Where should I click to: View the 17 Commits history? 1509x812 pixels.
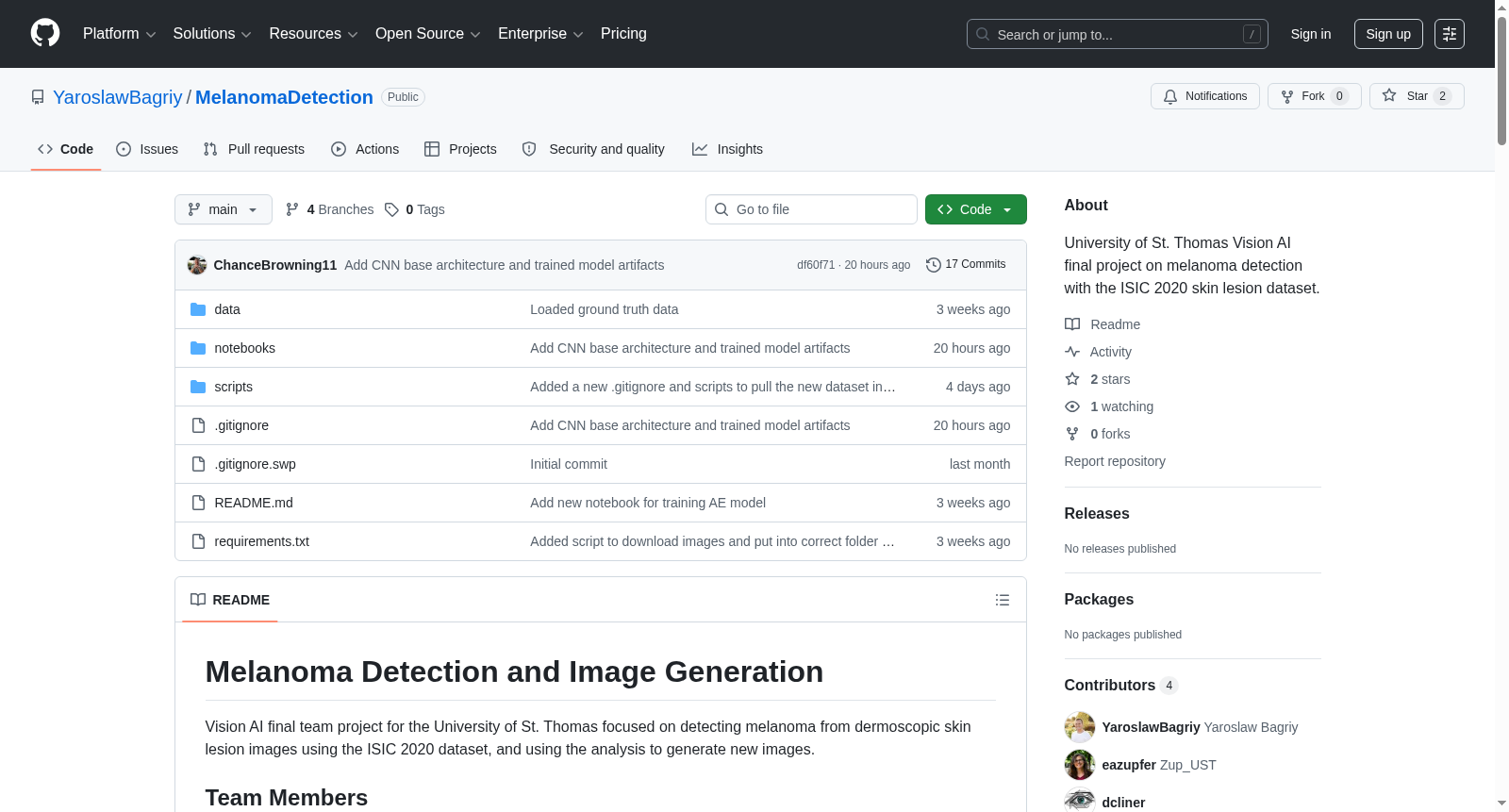tap(966, 265)
